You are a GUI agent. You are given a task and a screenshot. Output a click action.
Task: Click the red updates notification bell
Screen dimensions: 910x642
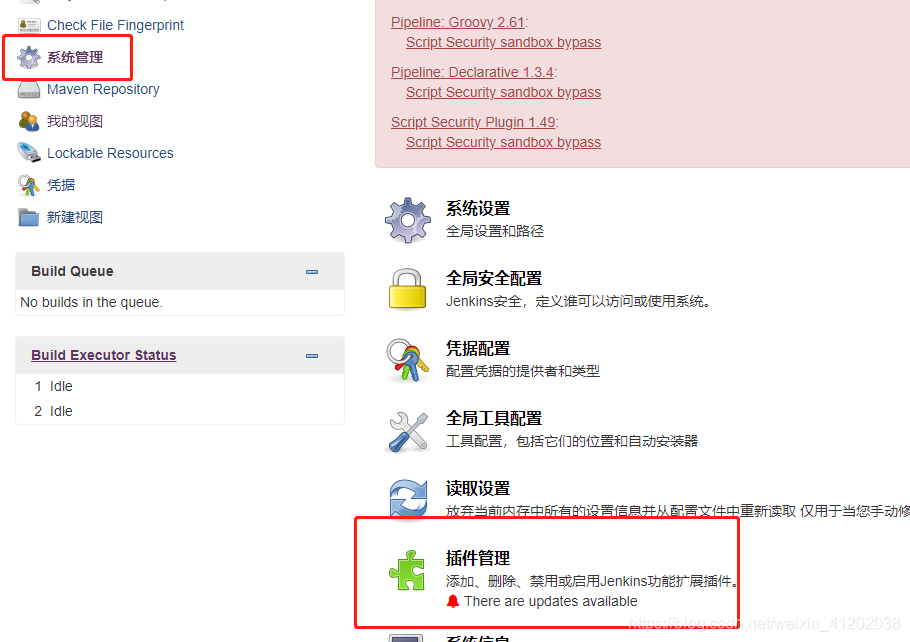coord(453,601)
